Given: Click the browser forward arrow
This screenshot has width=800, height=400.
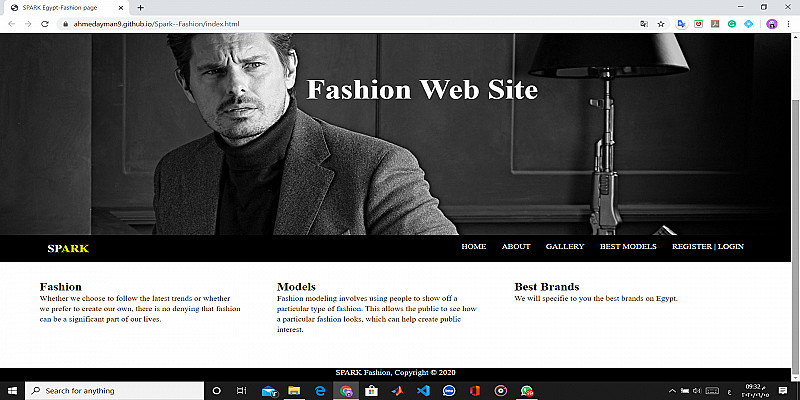Looking at the screenshot, I should pyautogui.click(x=28, y=24).
